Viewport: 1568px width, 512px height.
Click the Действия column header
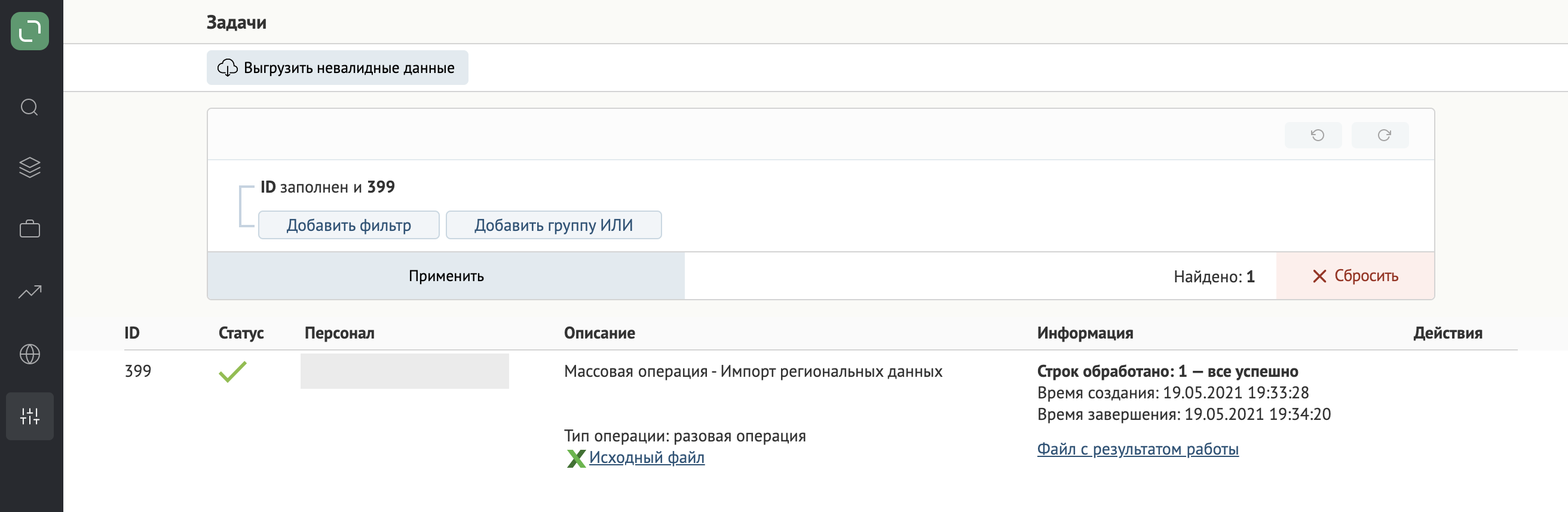click(1447, 333)
